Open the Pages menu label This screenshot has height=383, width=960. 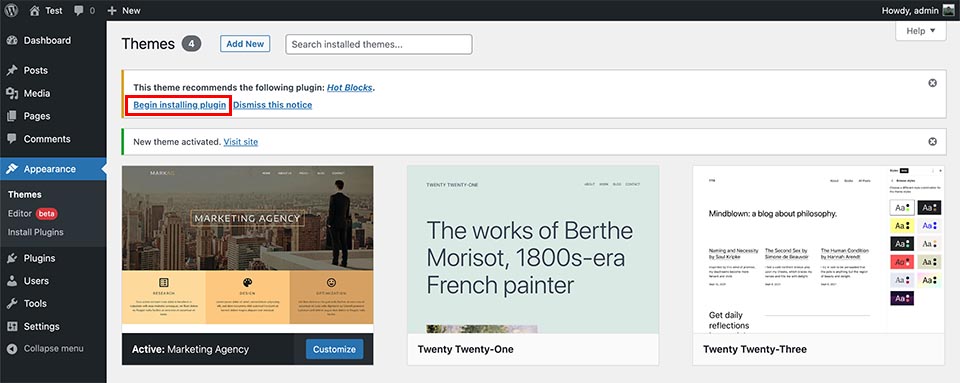point(37,116)
